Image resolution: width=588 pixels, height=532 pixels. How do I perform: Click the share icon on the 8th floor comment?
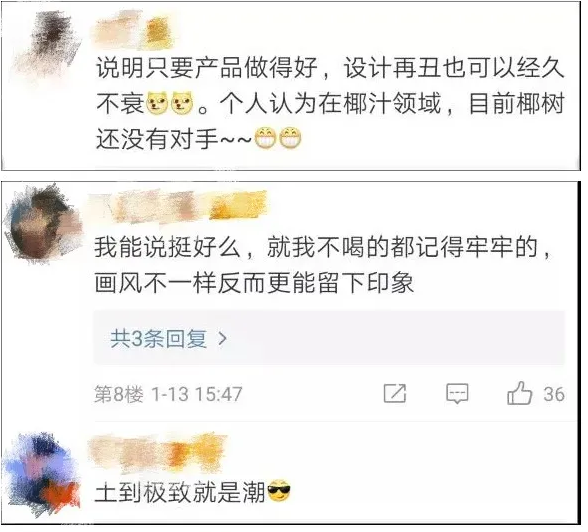tap(395, 394)
